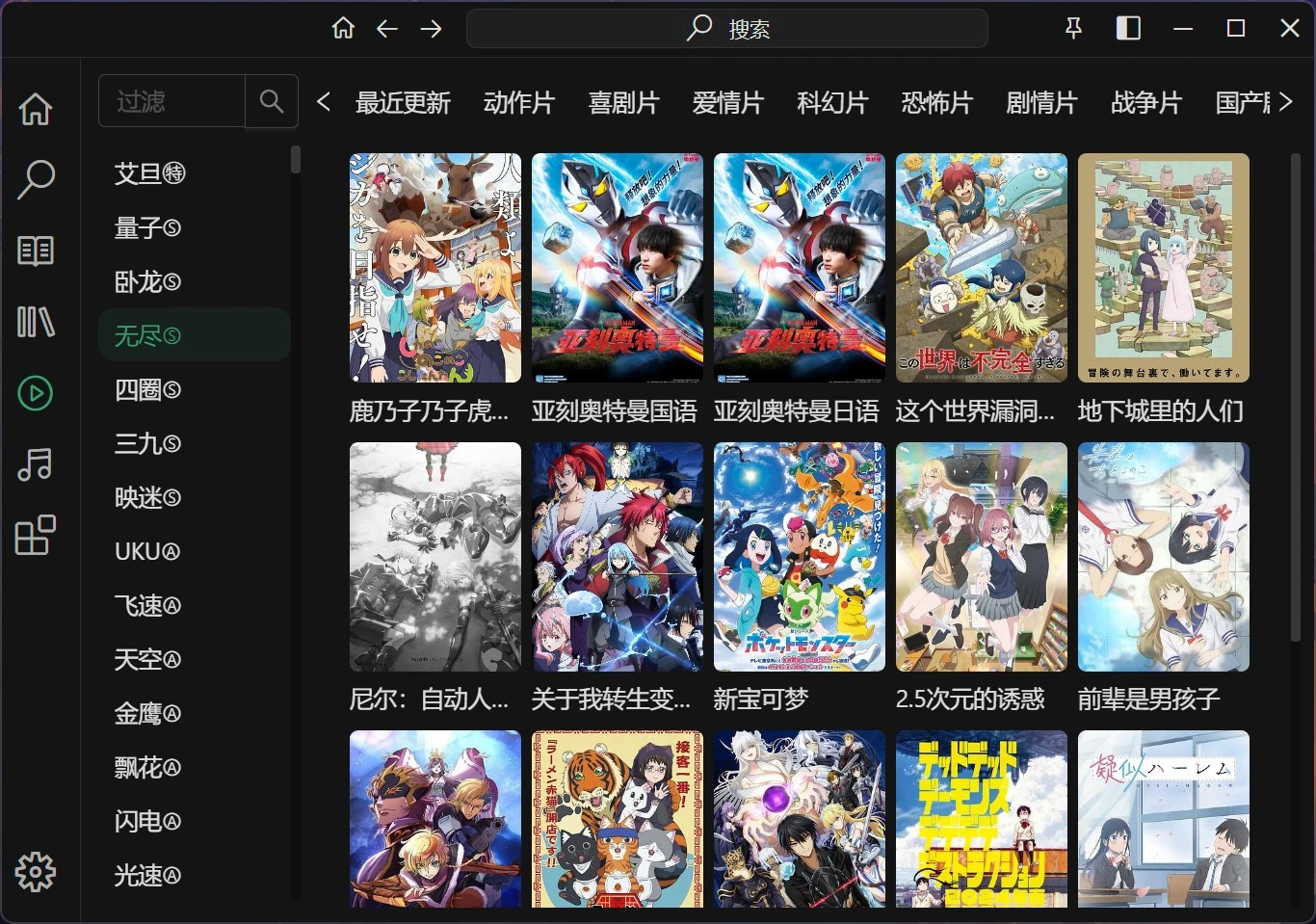Click the 新宝可梦 title text
This screenshot has height=924, width=1316.
tap(761, 700)
